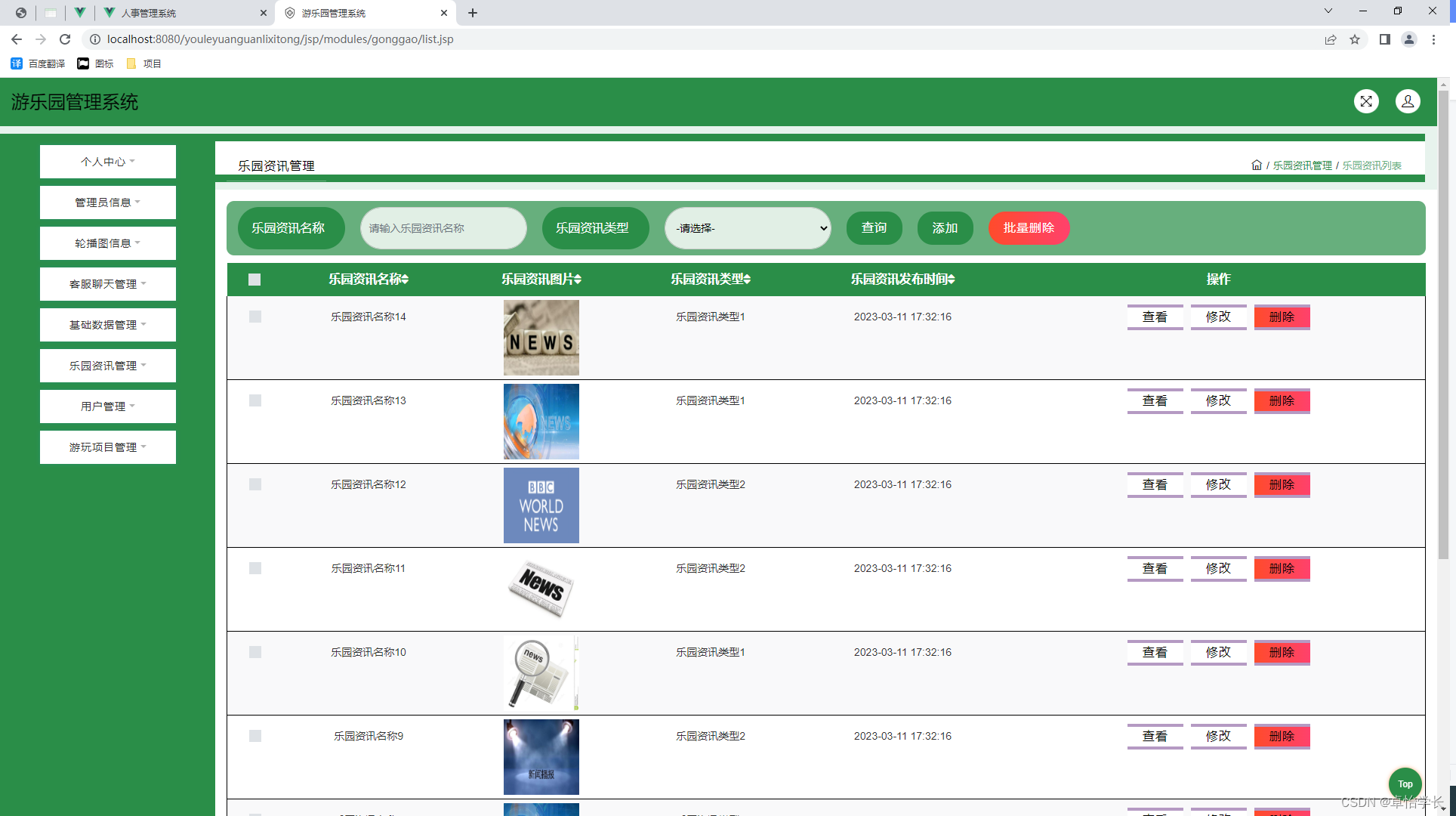The height and width of the screenshot is (816, 1456).
Task: Expand the 个人中心 sidebar menu
Action: coord(108,162)
